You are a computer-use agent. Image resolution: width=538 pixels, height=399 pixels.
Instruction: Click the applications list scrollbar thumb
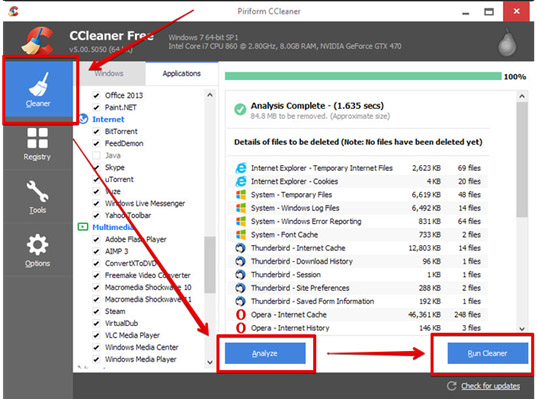210,265
